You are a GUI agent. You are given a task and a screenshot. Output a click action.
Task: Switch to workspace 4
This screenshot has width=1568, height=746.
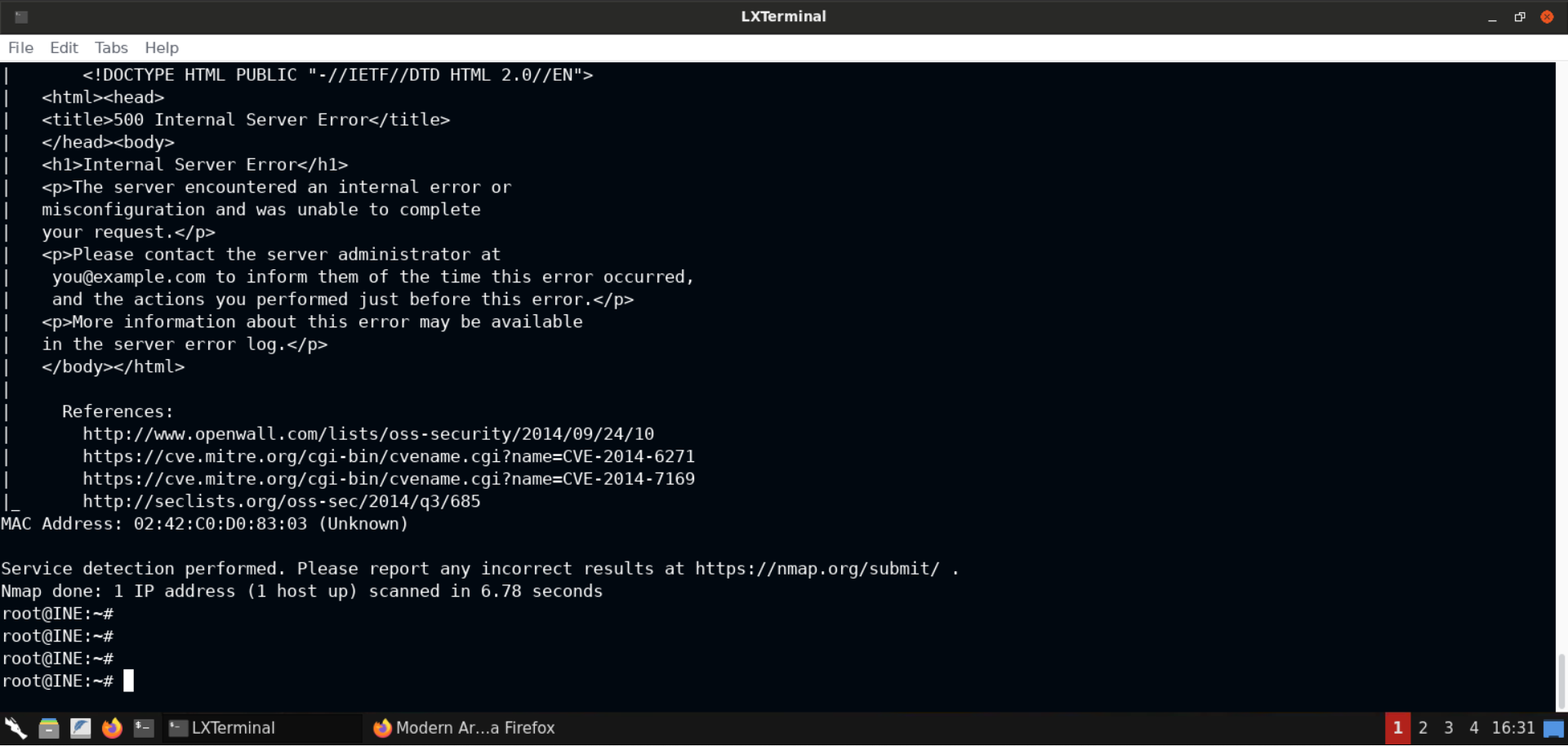click(x=1473, y=728)
